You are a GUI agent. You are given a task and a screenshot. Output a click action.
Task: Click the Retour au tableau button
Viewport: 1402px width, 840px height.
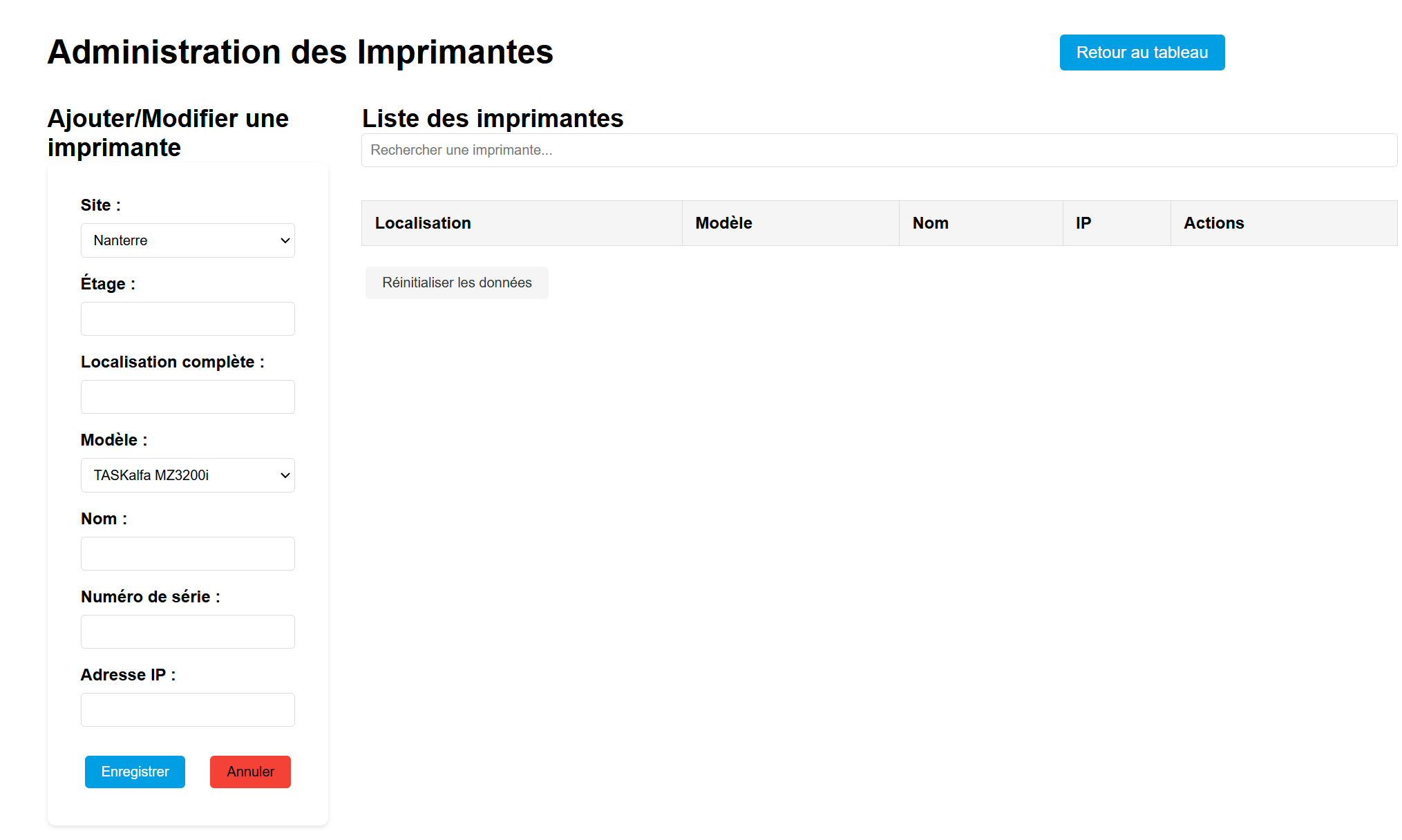click(1142, 52)
